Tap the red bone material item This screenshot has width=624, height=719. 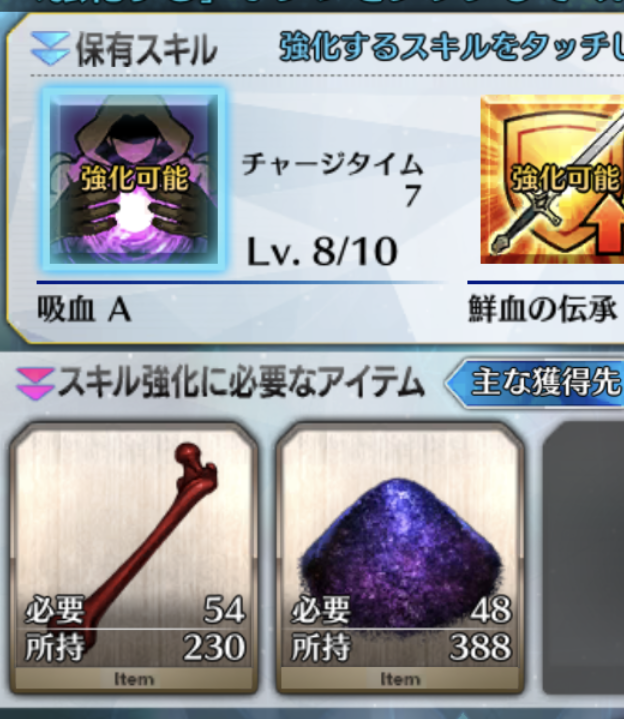[x=133, y=558]
